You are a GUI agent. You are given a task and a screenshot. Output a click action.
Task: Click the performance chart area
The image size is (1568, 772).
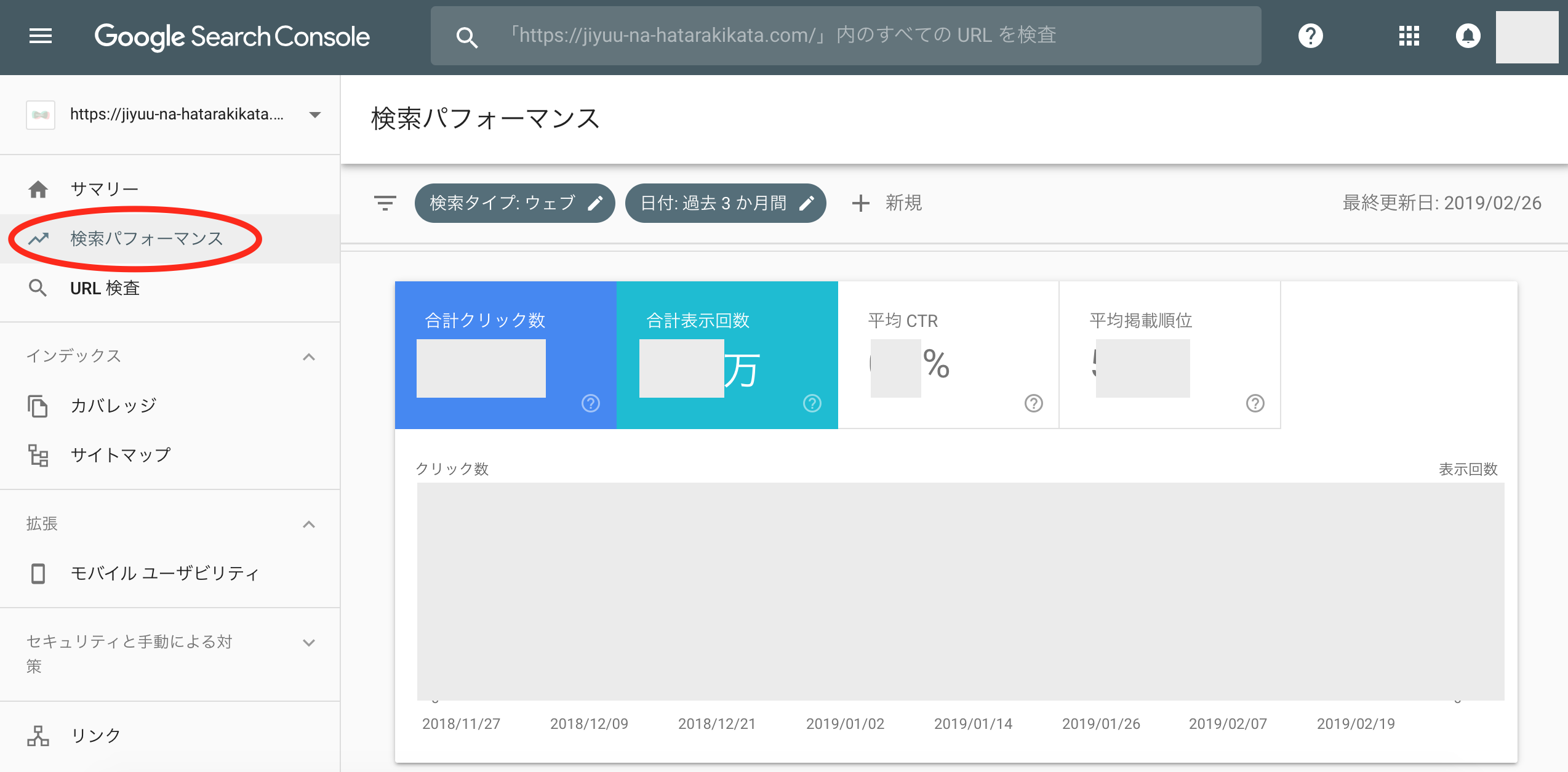tap(961, 591)
